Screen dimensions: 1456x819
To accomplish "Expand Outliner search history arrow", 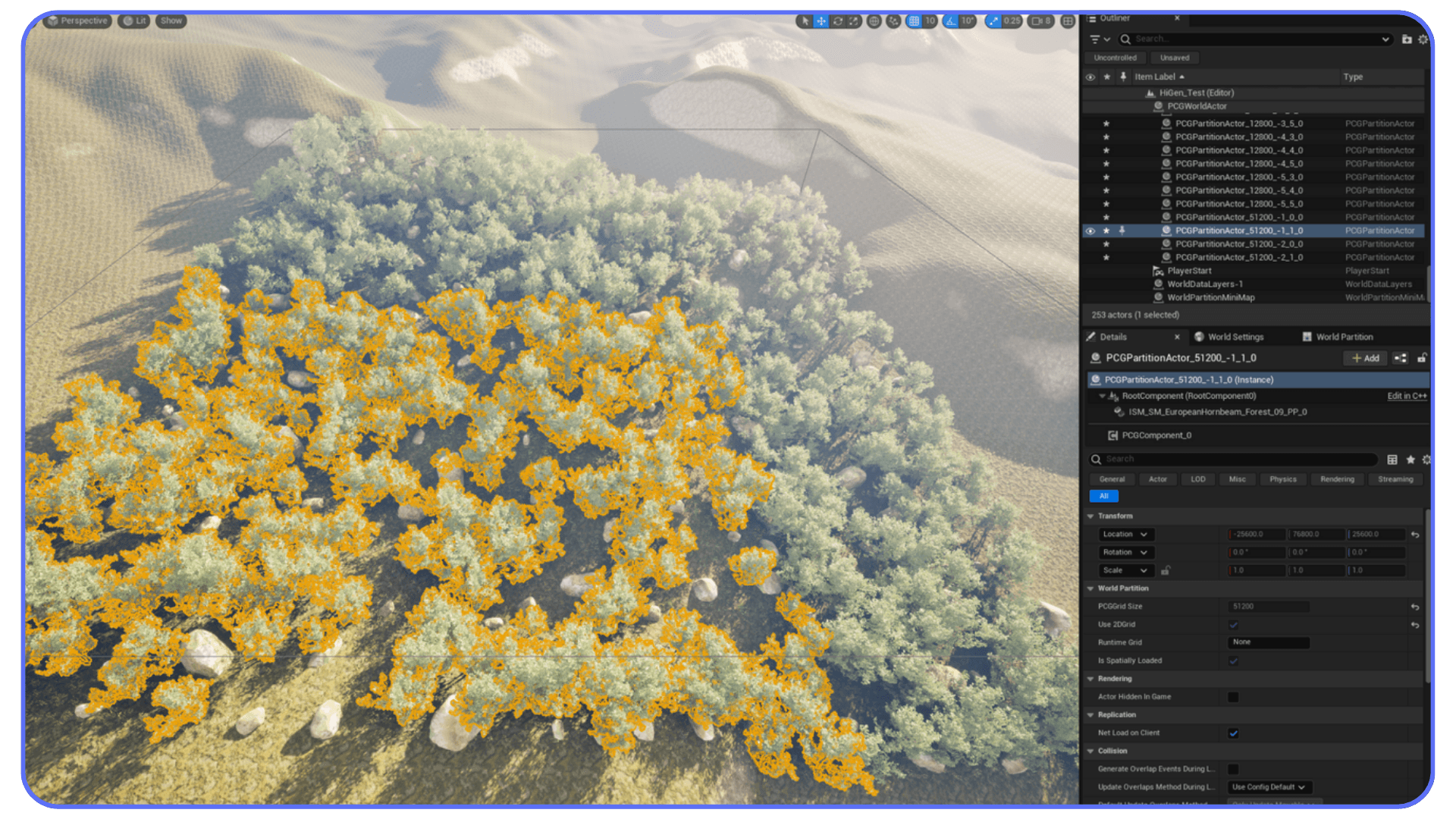I will (1385, 39).
